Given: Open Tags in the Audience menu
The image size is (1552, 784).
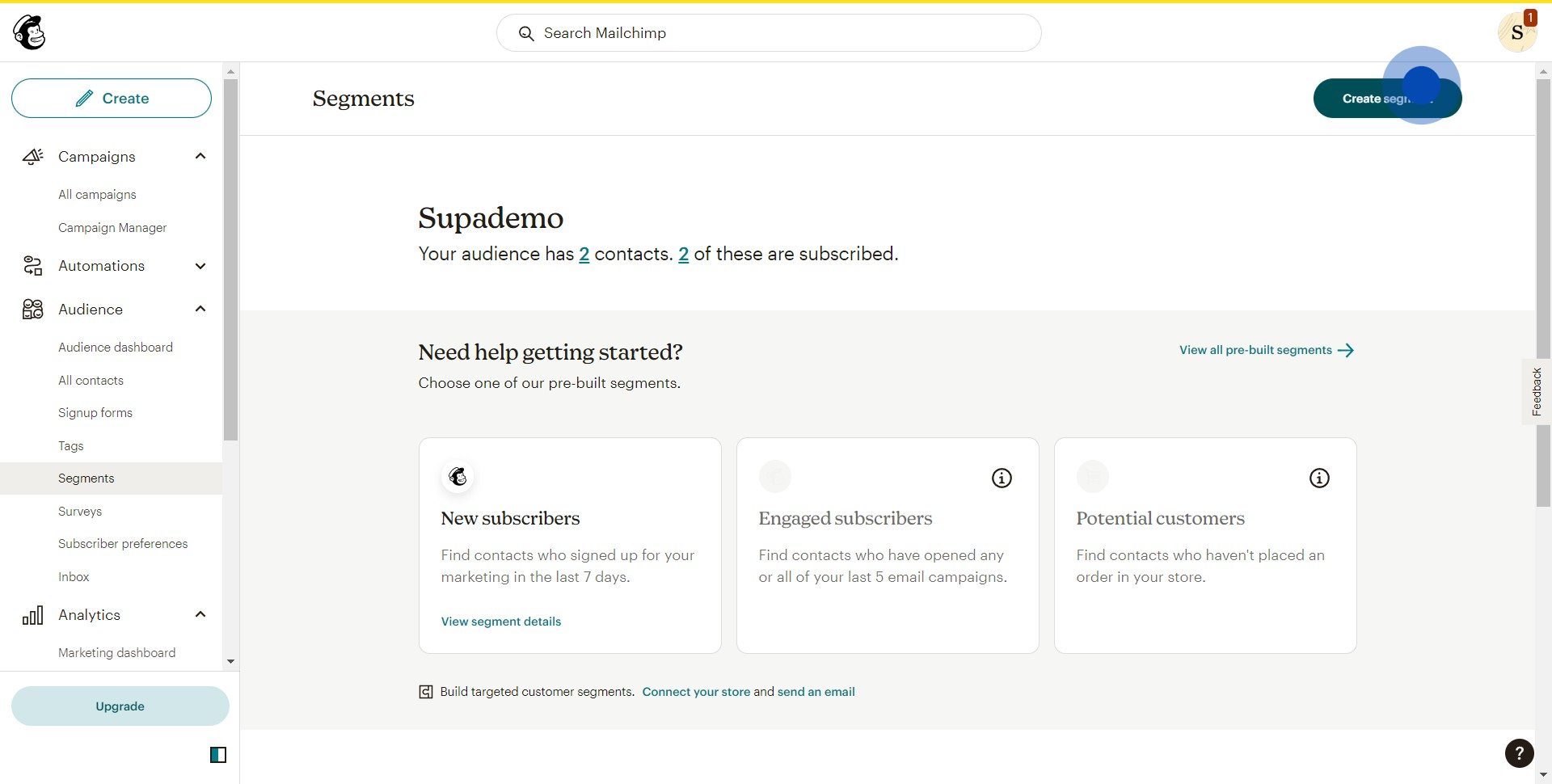Looking at the screenshot, I should [71, 446].
